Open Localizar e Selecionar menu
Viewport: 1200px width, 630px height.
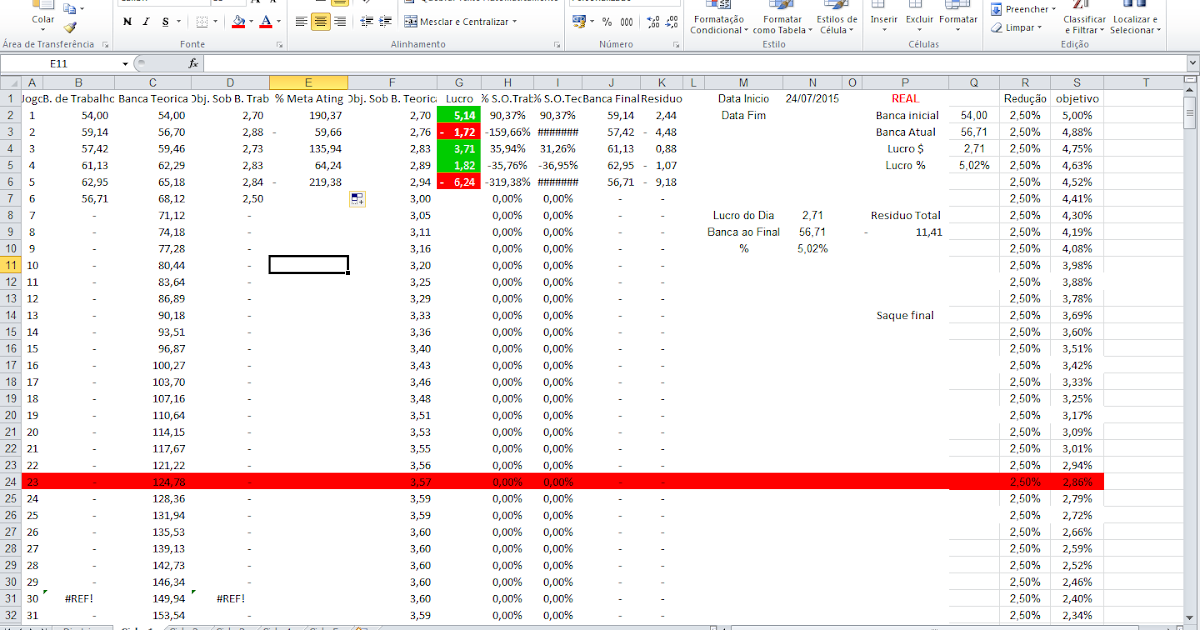(1135, 19)
